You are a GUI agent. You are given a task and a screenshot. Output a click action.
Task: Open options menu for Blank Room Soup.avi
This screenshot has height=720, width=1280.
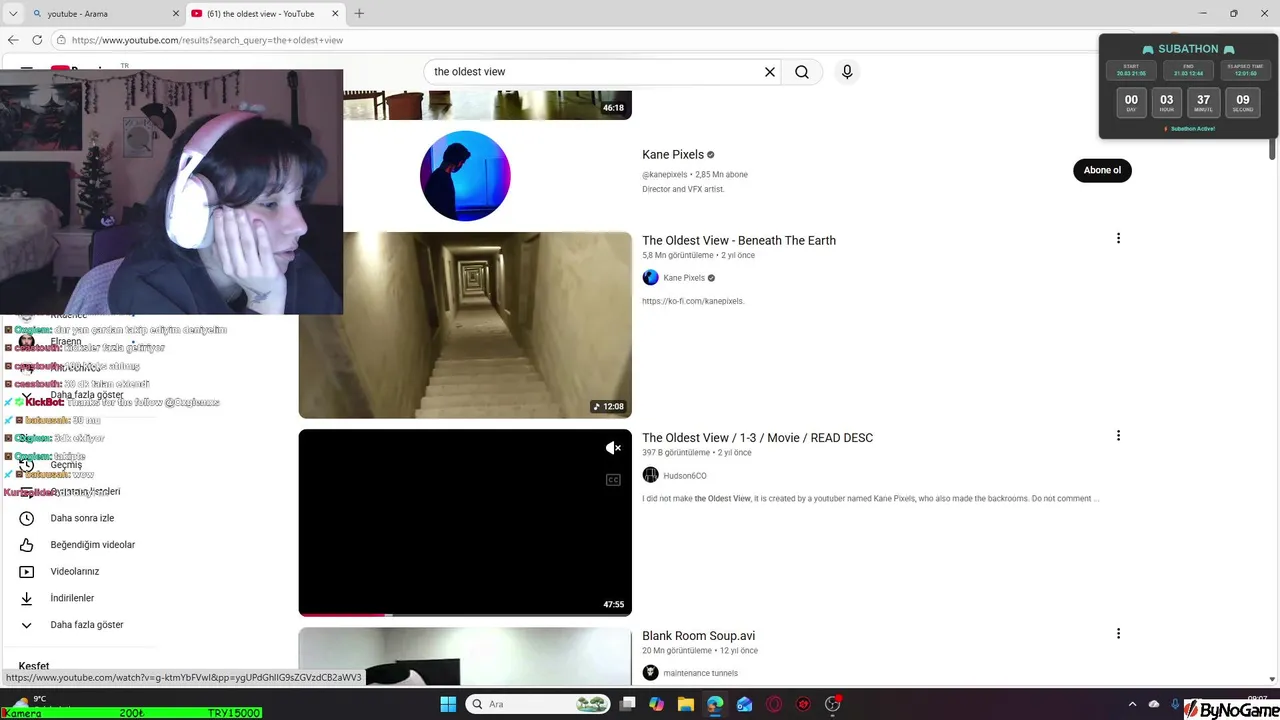pos(1118,633)
